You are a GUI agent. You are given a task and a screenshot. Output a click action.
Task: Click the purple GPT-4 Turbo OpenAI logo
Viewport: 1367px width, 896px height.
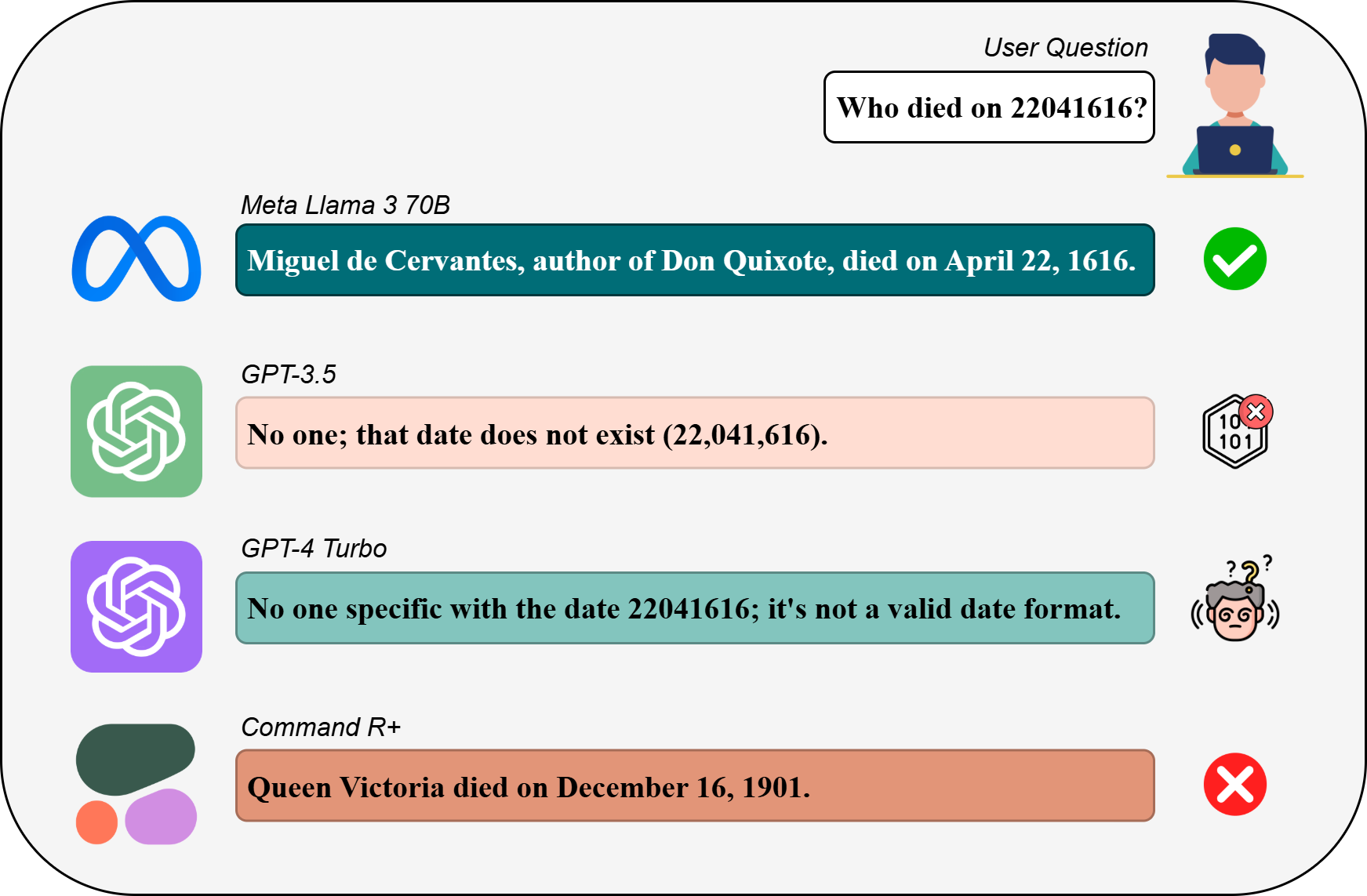pos(136,606)
